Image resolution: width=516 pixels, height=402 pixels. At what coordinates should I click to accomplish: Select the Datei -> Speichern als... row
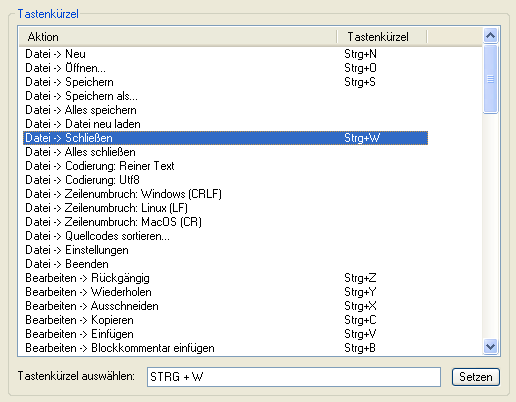point(225,96)
